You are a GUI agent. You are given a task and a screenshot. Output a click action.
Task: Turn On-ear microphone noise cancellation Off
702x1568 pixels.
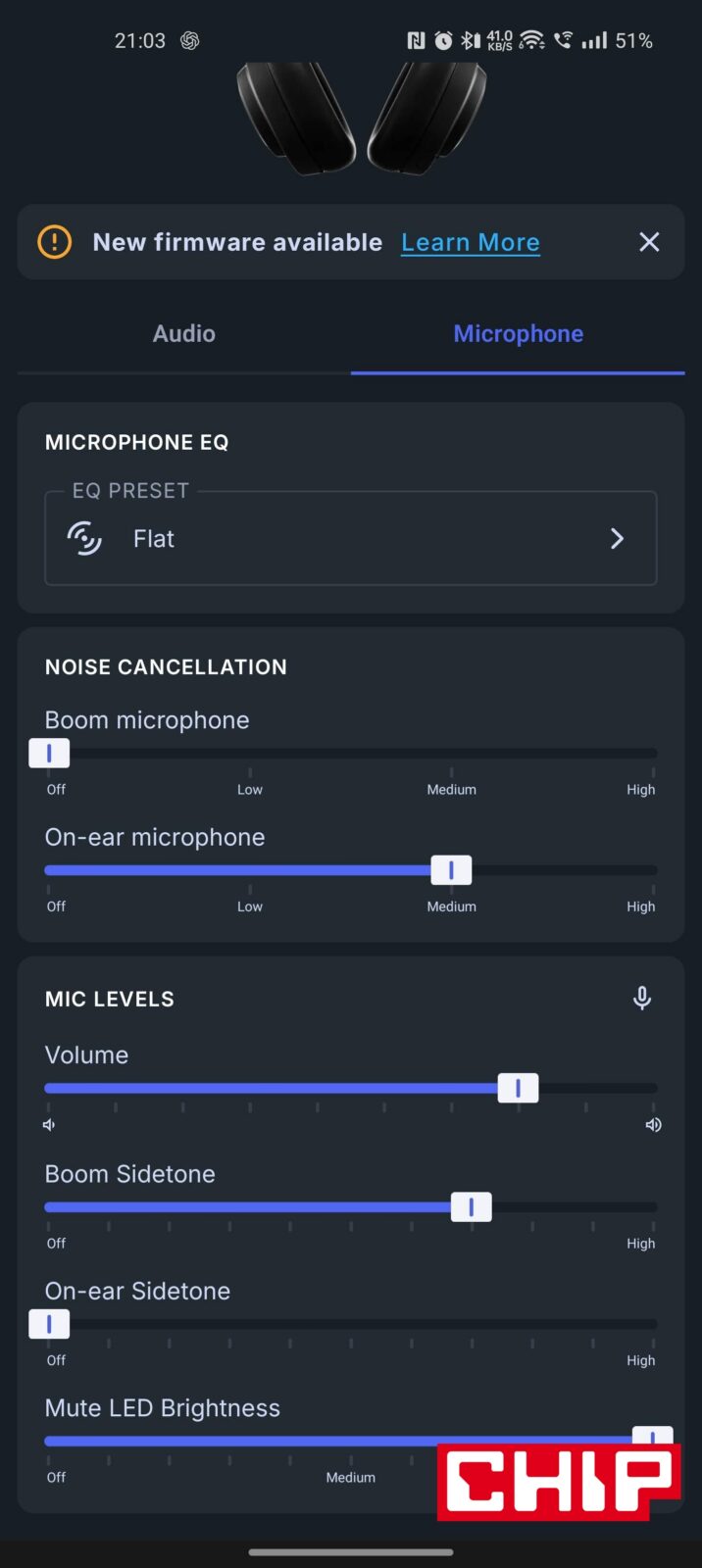tap(49, 870)
